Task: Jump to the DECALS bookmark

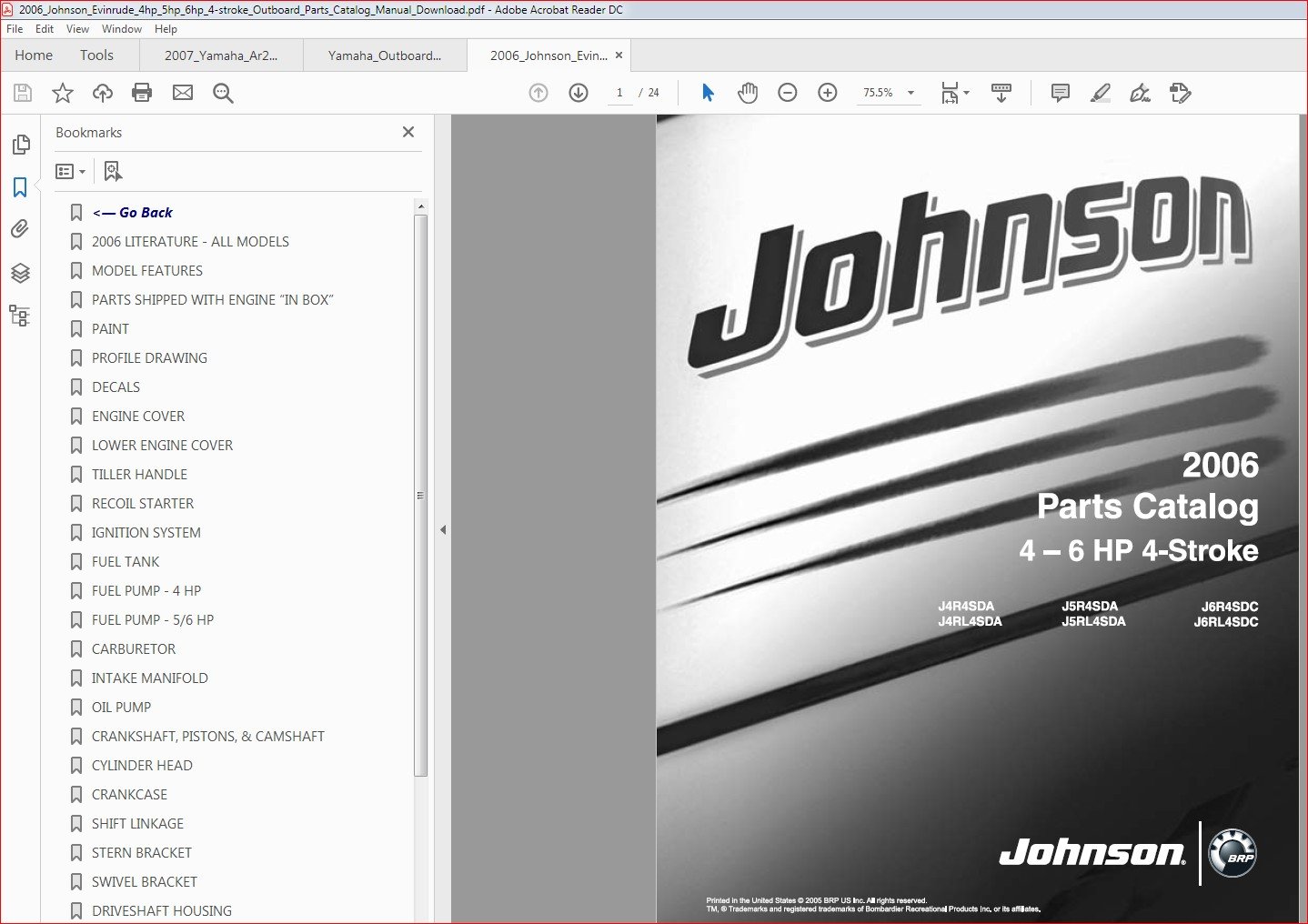Action: [116, 387]
